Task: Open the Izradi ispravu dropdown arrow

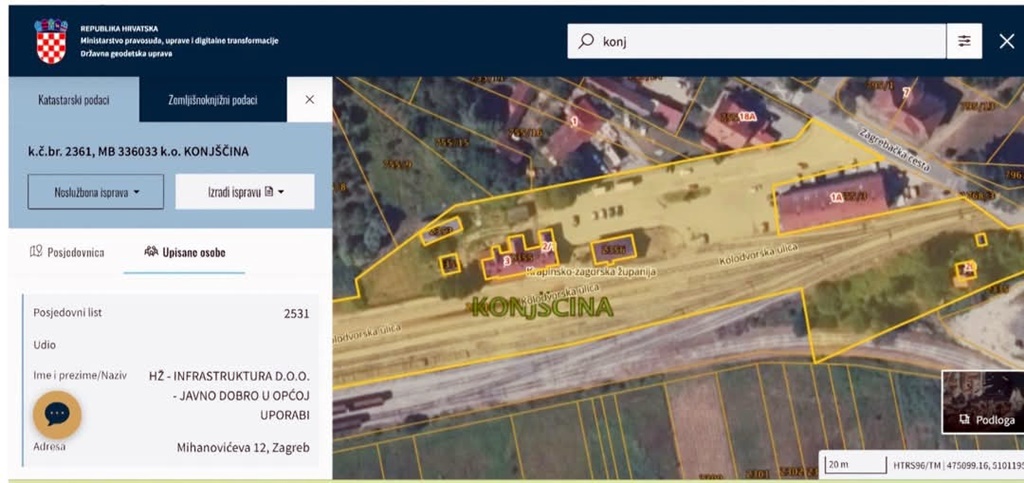Action: click(x=282, y=192)
